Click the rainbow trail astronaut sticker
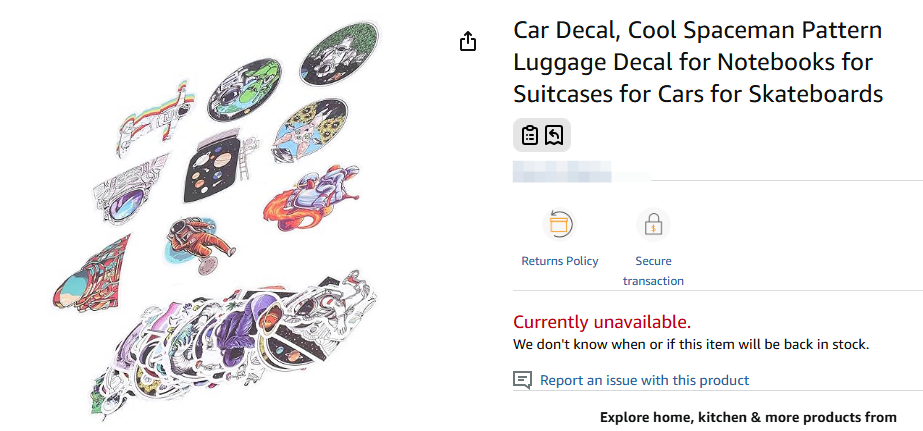This screenshot has height=431, width=923. click(153, 118)
